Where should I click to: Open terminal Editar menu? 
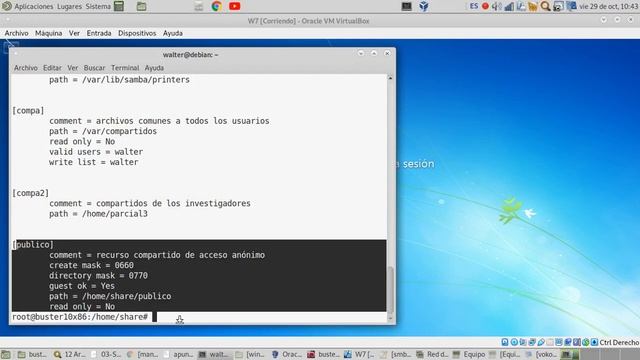52,68
